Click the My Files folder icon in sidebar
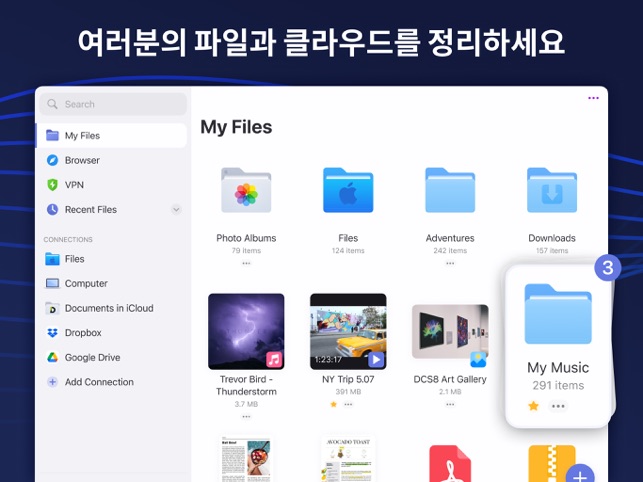This screenshot has height=482, width=643. [x=52, y=135]
